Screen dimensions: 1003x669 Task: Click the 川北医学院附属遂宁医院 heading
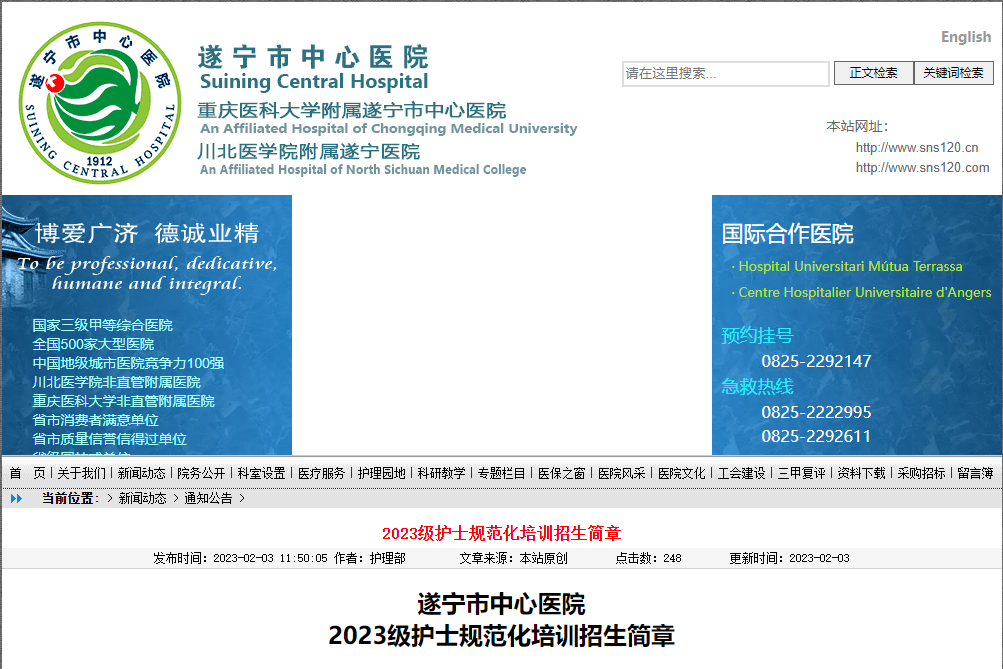pyautogui.click(x=308, y=152)
